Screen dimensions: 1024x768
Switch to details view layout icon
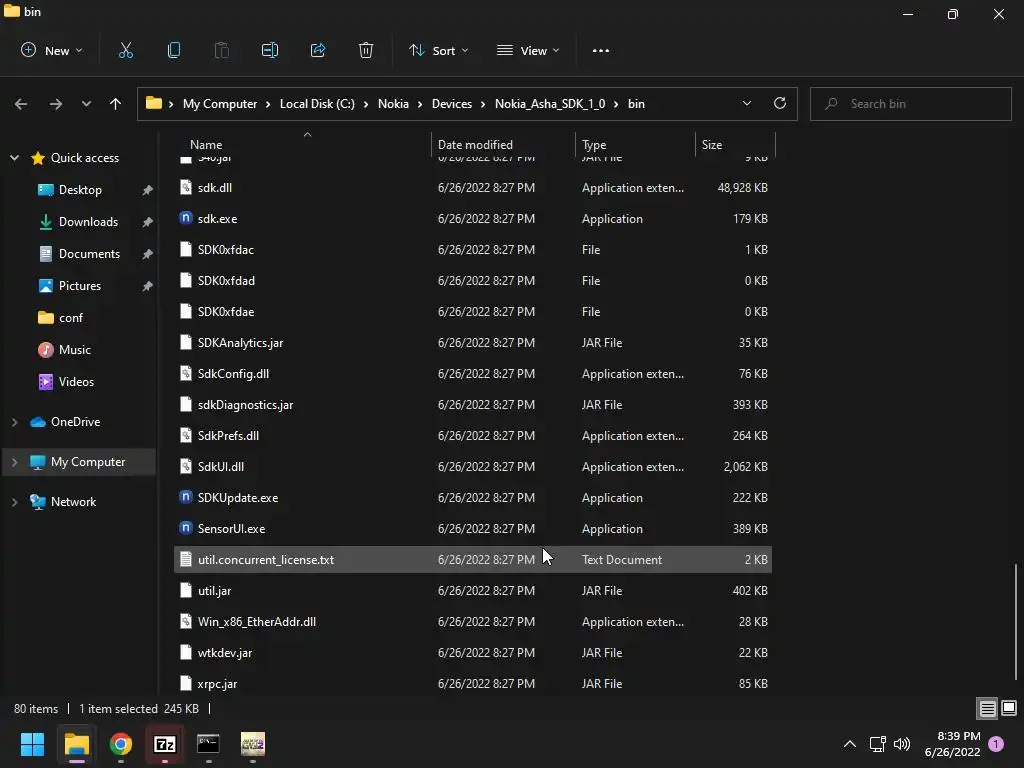(x=987, y=708)
